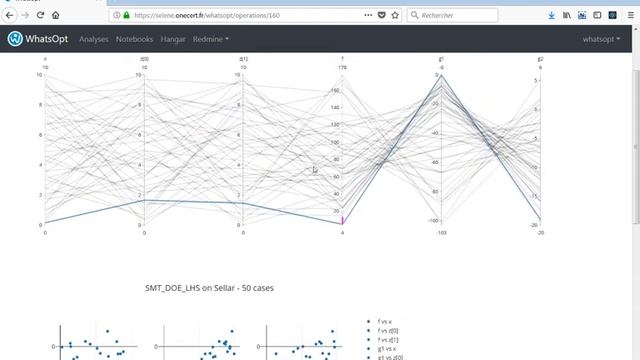The height and width of the screenshot is (360, 640).
Task: Click the screenshot extension toolbar icon
Action: pyautogui.click(x=582, y=16)
